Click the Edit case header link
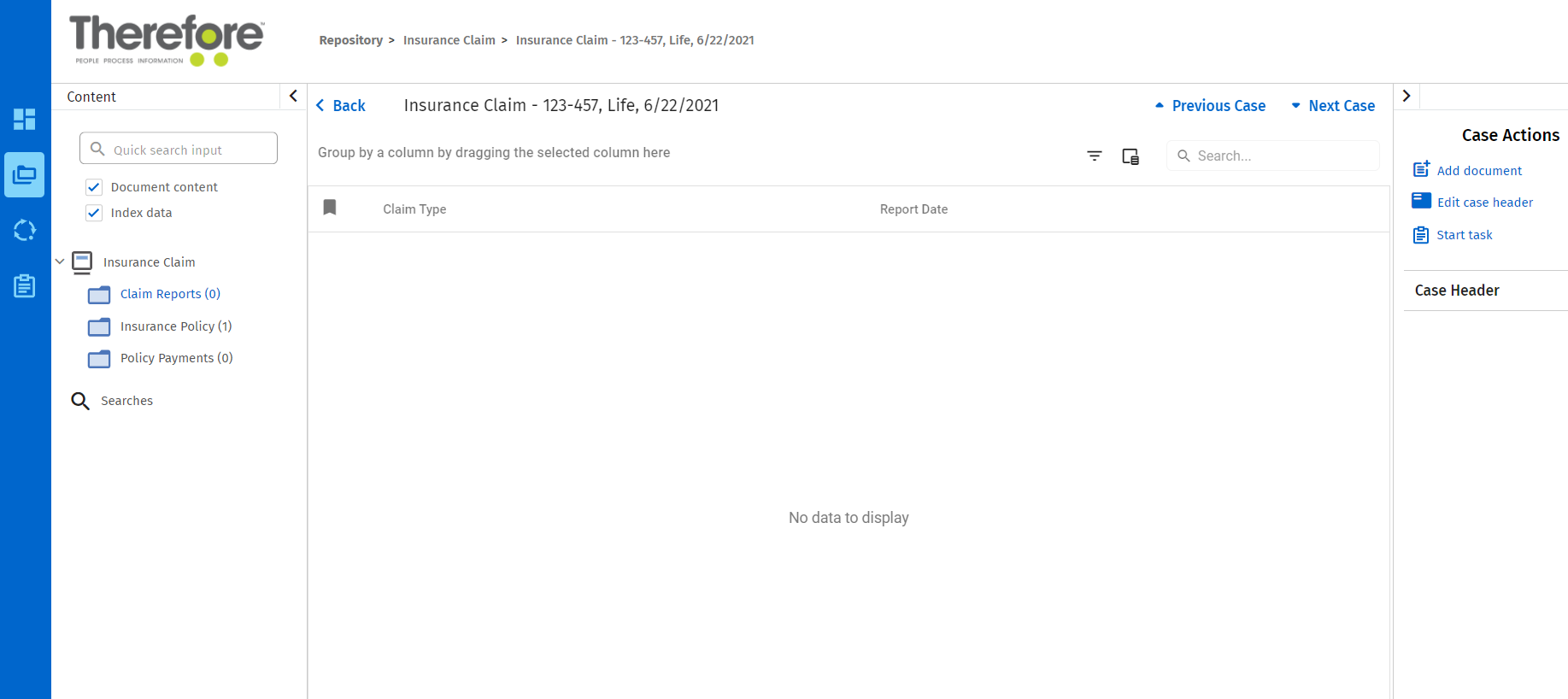Screen dimensions: 1568x699 1484,203
